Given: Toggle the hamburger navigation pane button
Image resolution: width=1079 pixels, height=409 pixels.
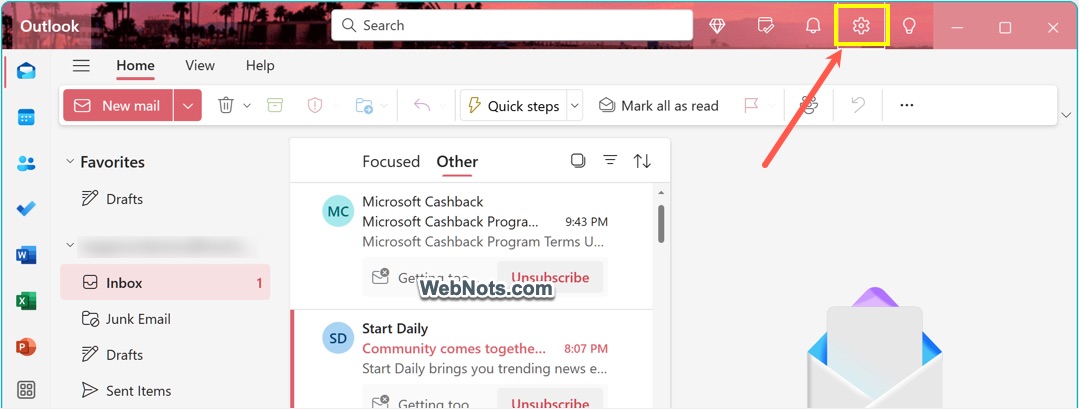Looking at the screenshot, I should click(81, 65).
